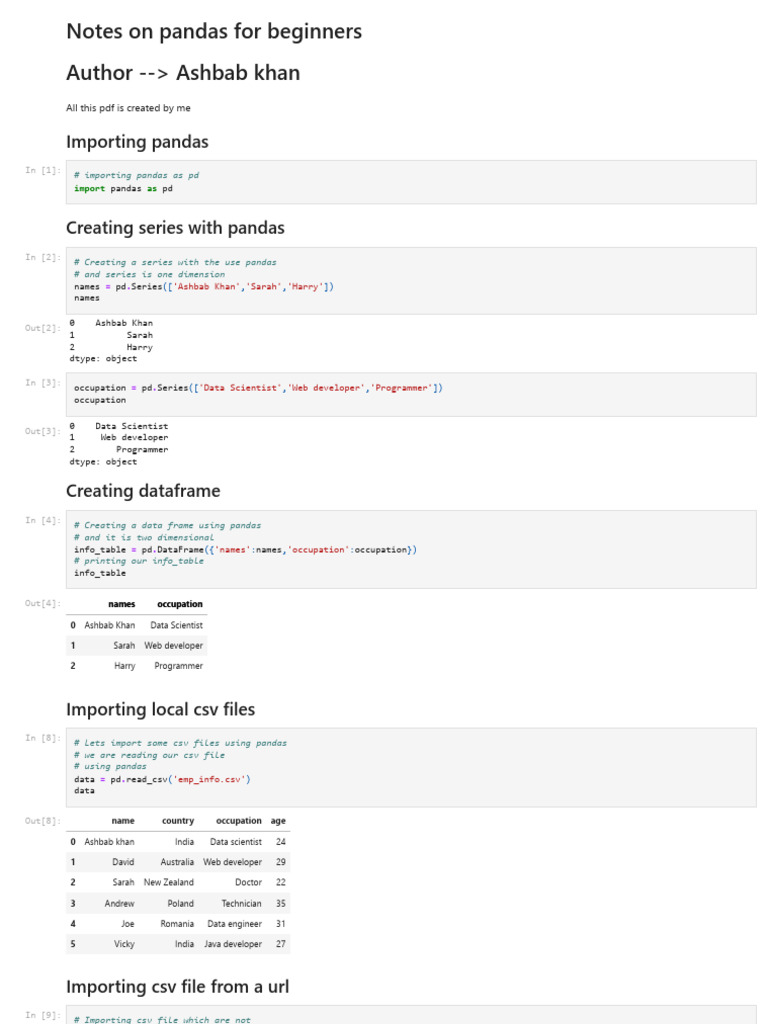Click the 'country' column header in data table
The height and width of the screenshot is (1024, 768).
[178, 821]
